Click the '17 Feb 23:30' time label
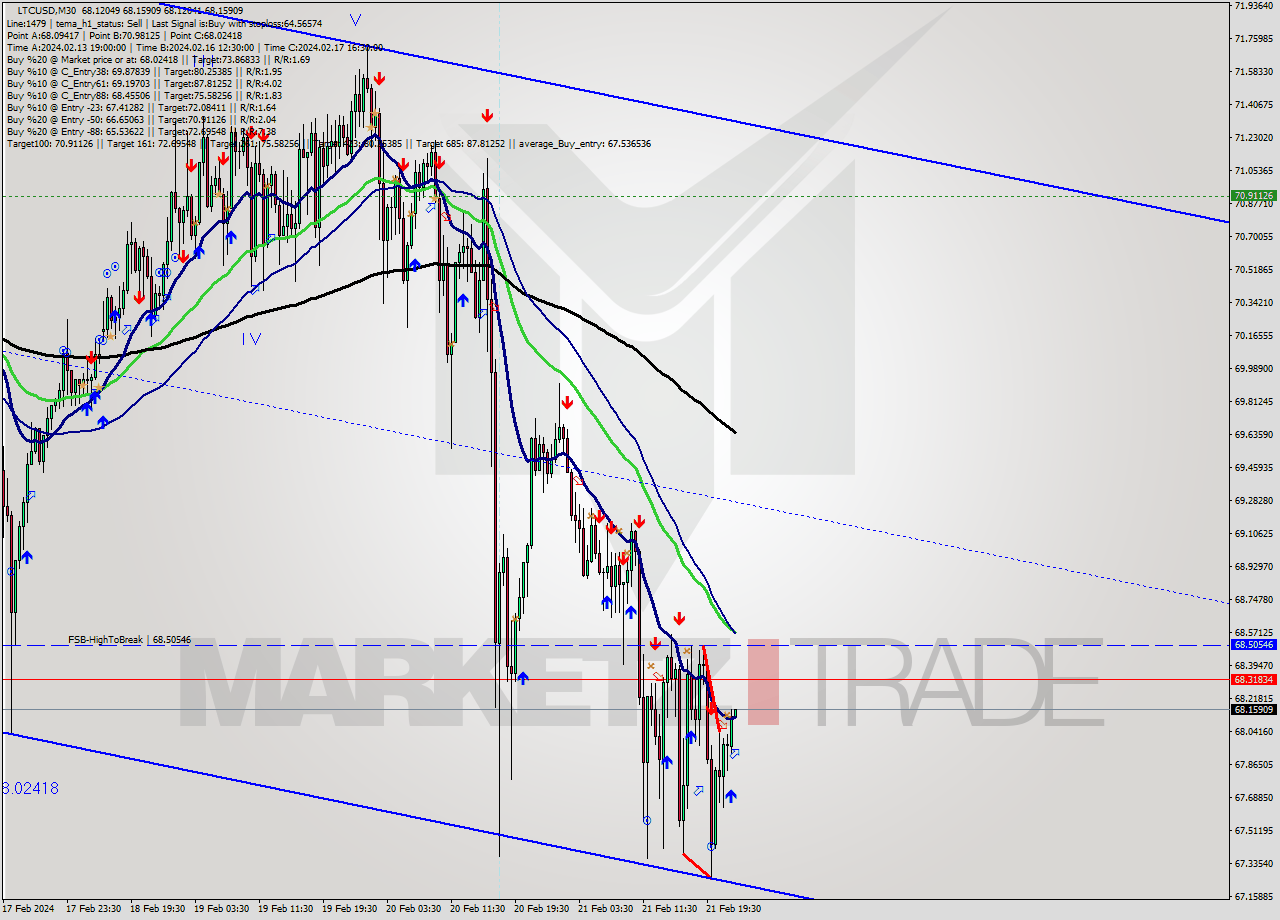Screen dimensions: 1280x920 pyautogui.click(x=94, y=909)
